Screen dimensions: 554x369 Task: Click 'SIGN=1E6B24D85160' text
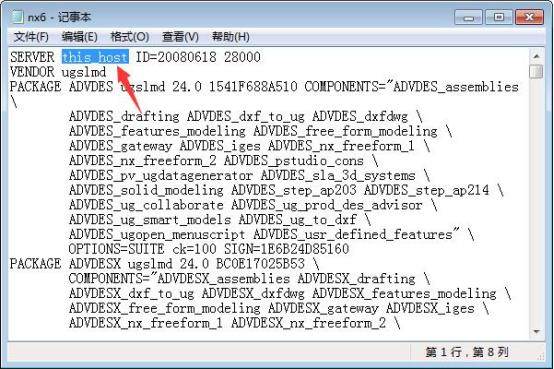click(x=287, y=249)
